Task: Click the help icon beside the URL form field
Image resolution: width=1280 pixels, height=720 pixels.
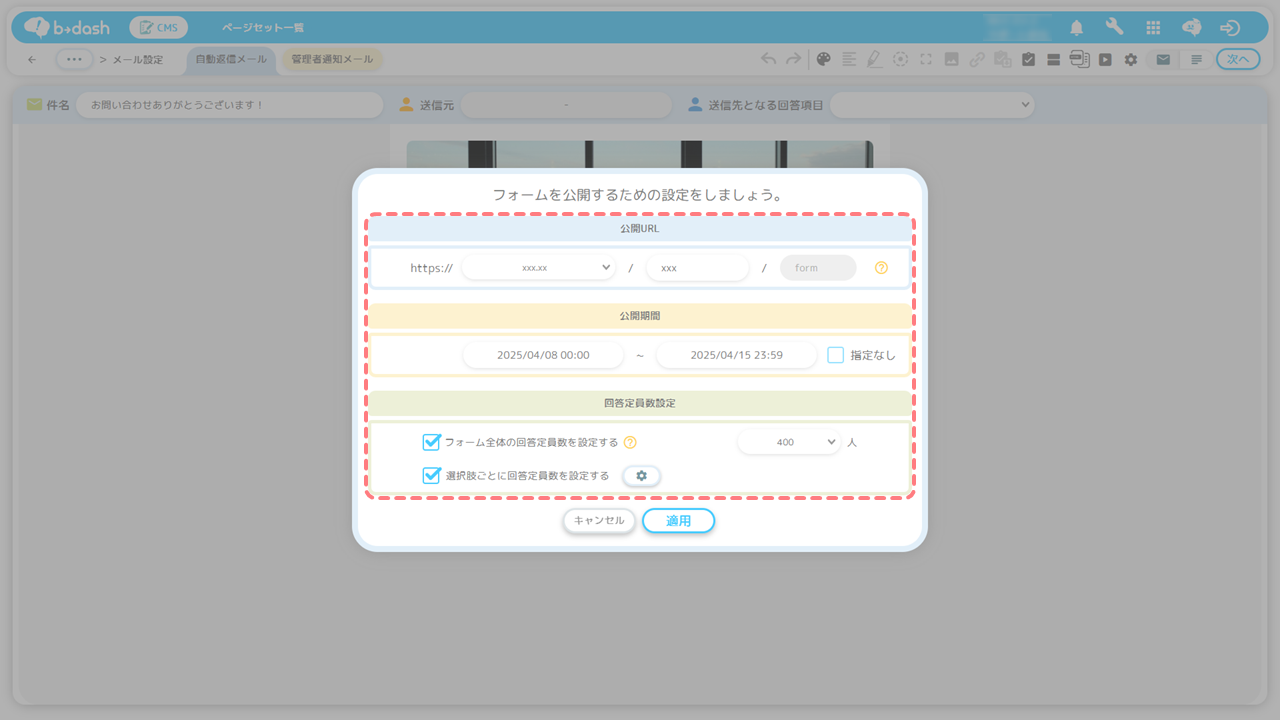Action: pos(881,268)
